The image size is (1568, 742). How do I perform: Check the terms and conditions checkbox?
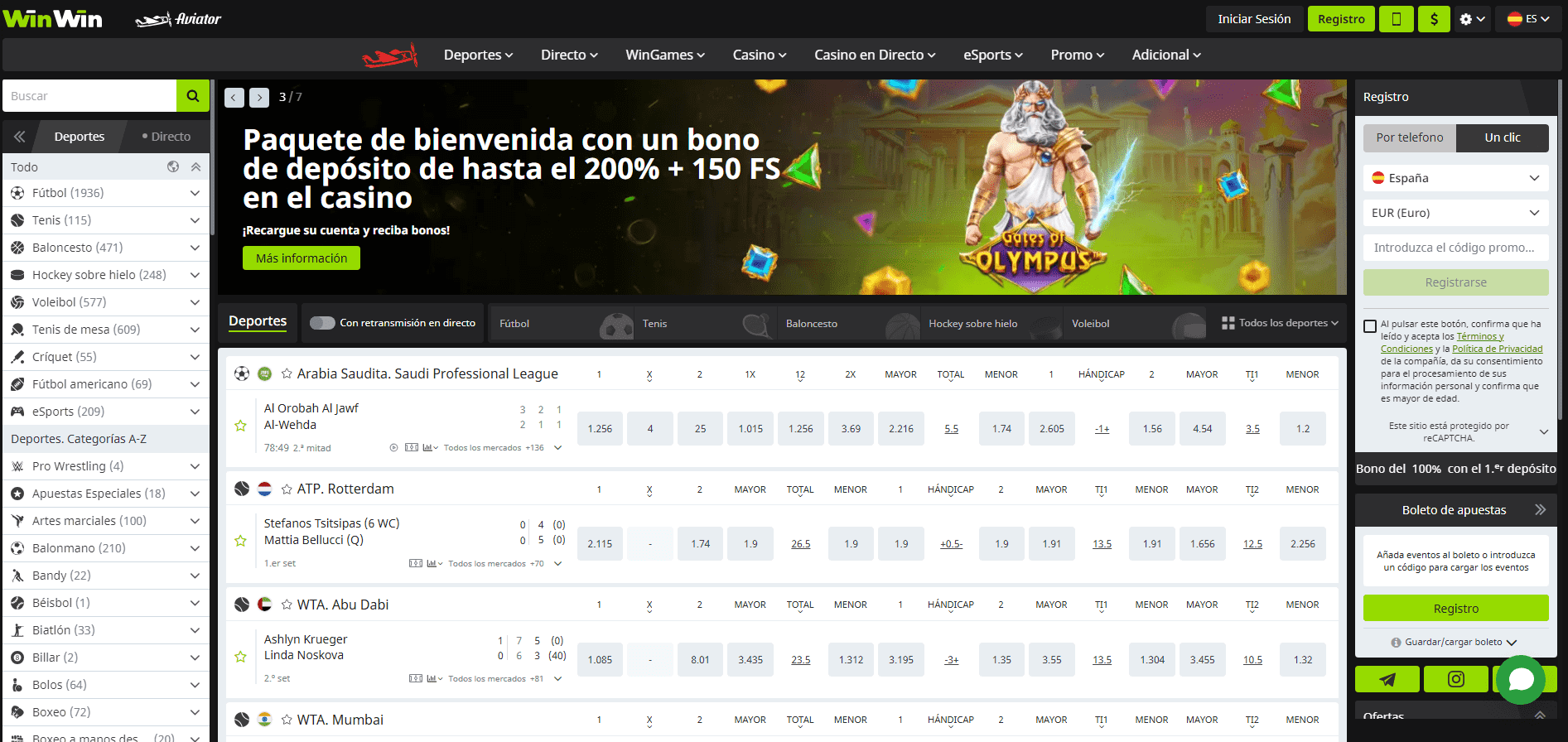[1370, 326]
